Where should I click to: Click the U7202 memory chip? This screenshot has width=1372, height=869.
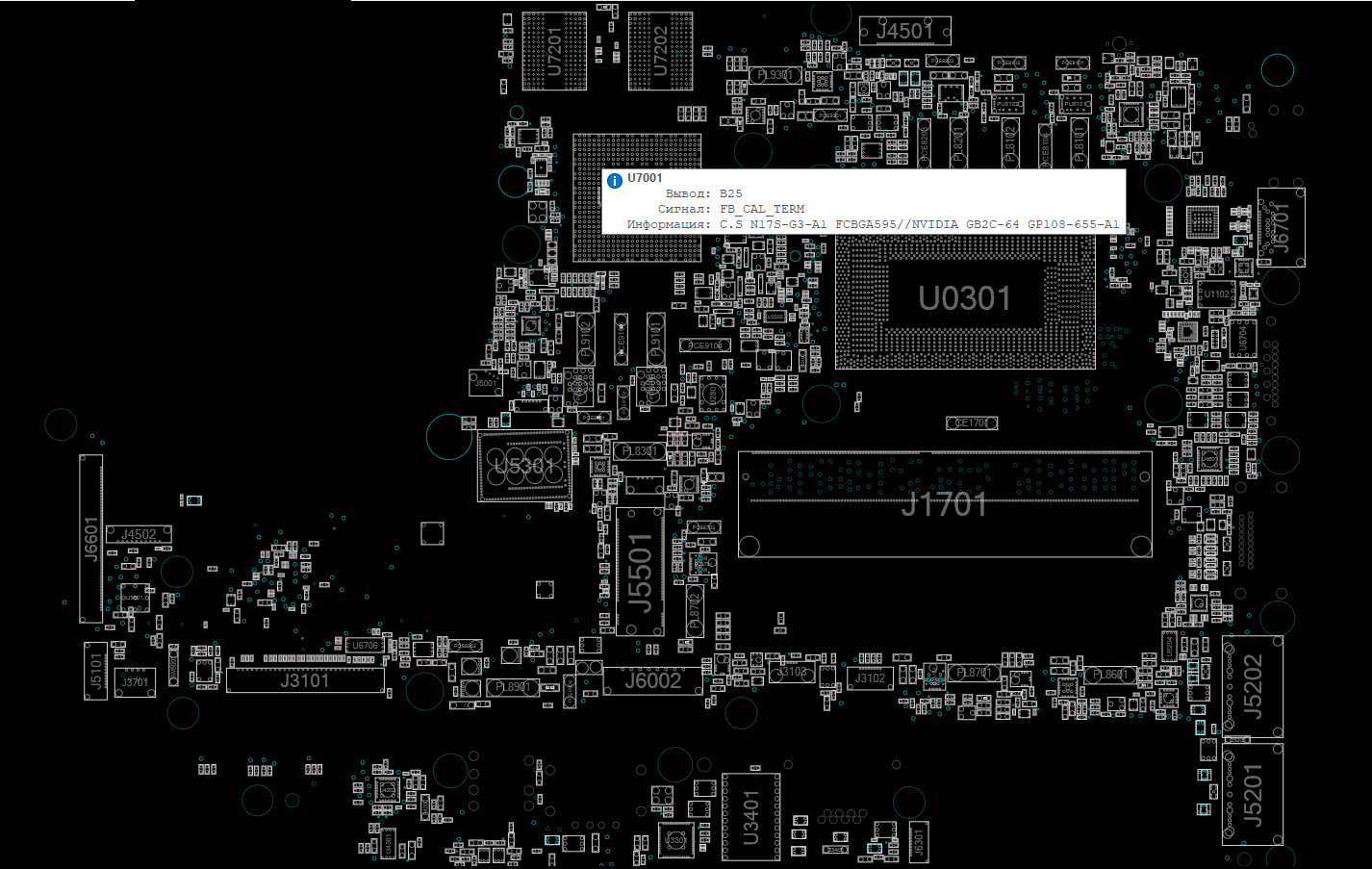[660, 52]
